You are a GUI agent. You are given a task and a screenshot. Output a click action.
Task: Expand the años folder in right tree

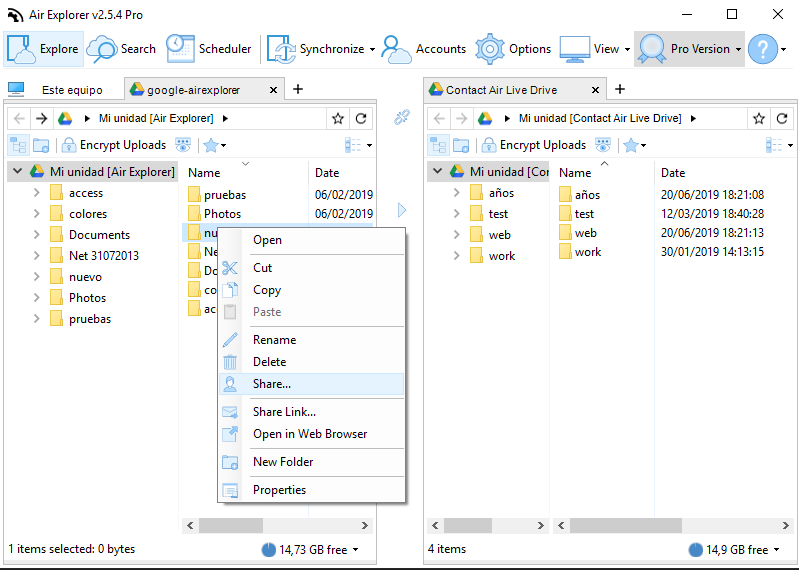pyautogui.click(x=457, y=193)
